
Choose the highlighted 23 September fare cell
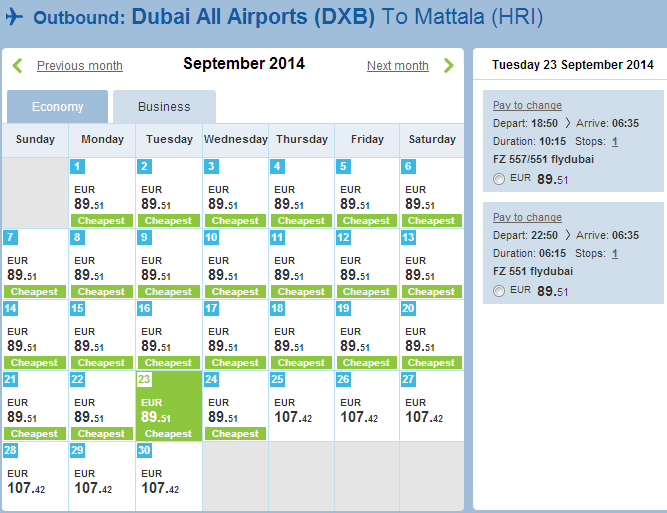(169, 406)
